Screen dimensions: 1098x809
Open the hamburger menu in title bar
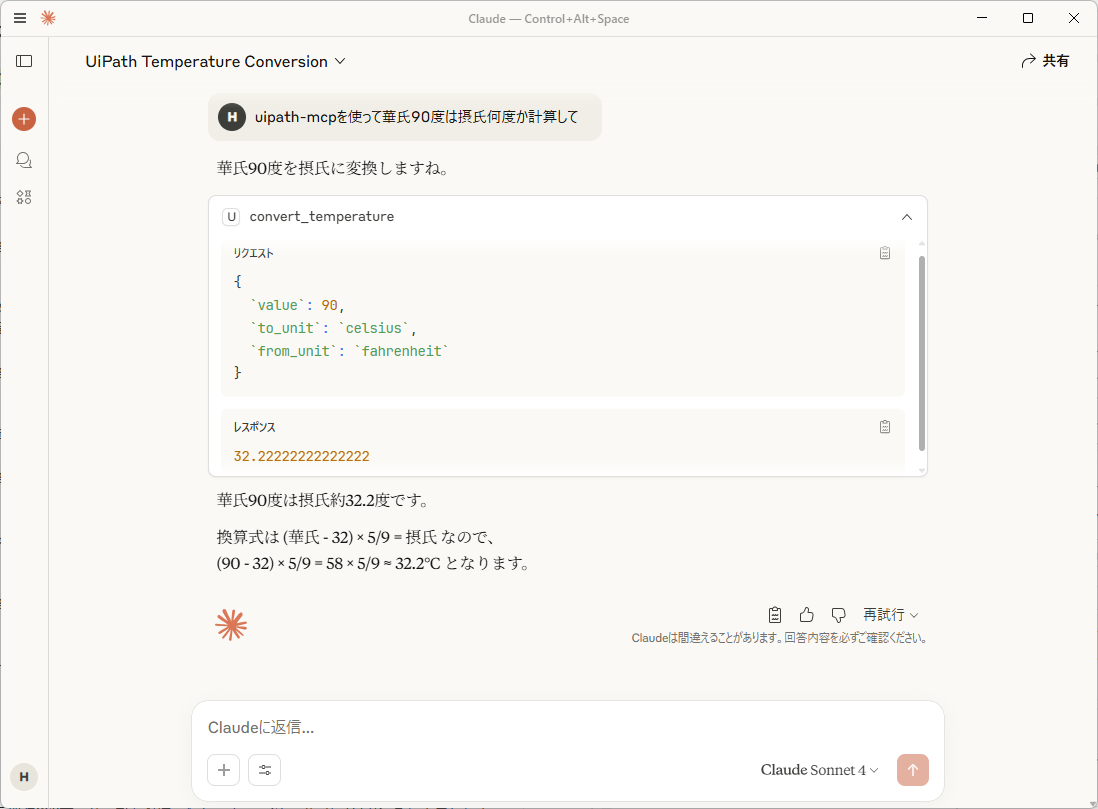click(x=20, y=18)
